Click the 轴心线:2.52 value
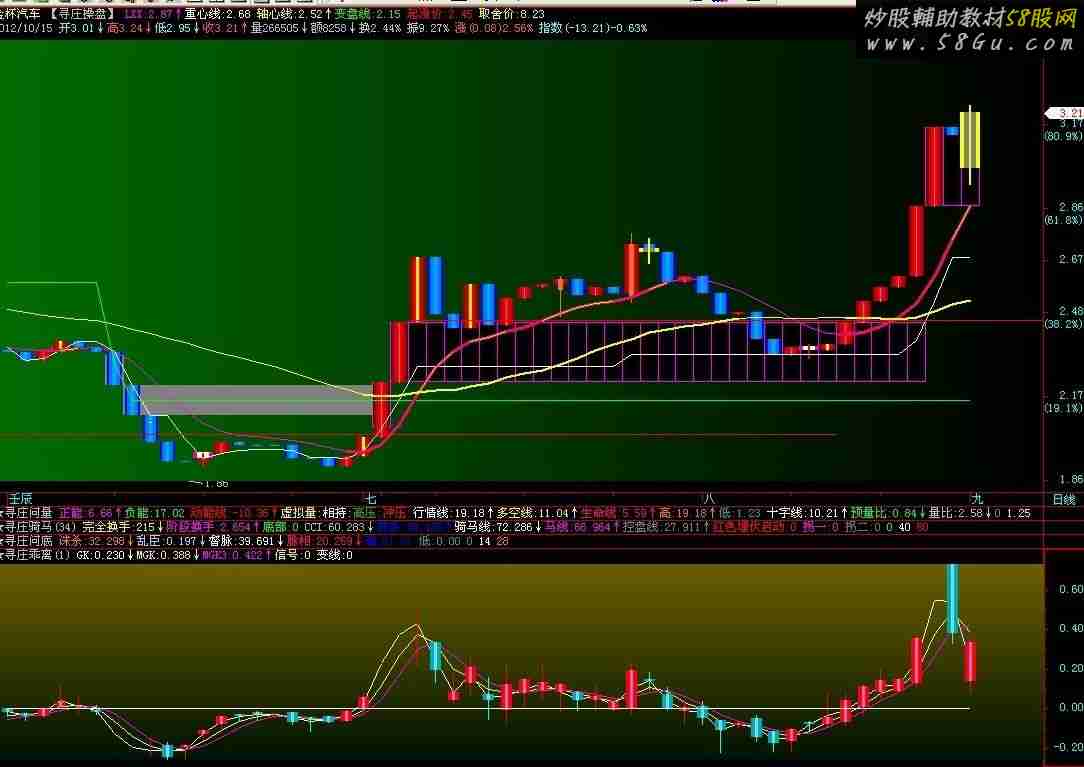The image size is (1084, 767). 289,14
